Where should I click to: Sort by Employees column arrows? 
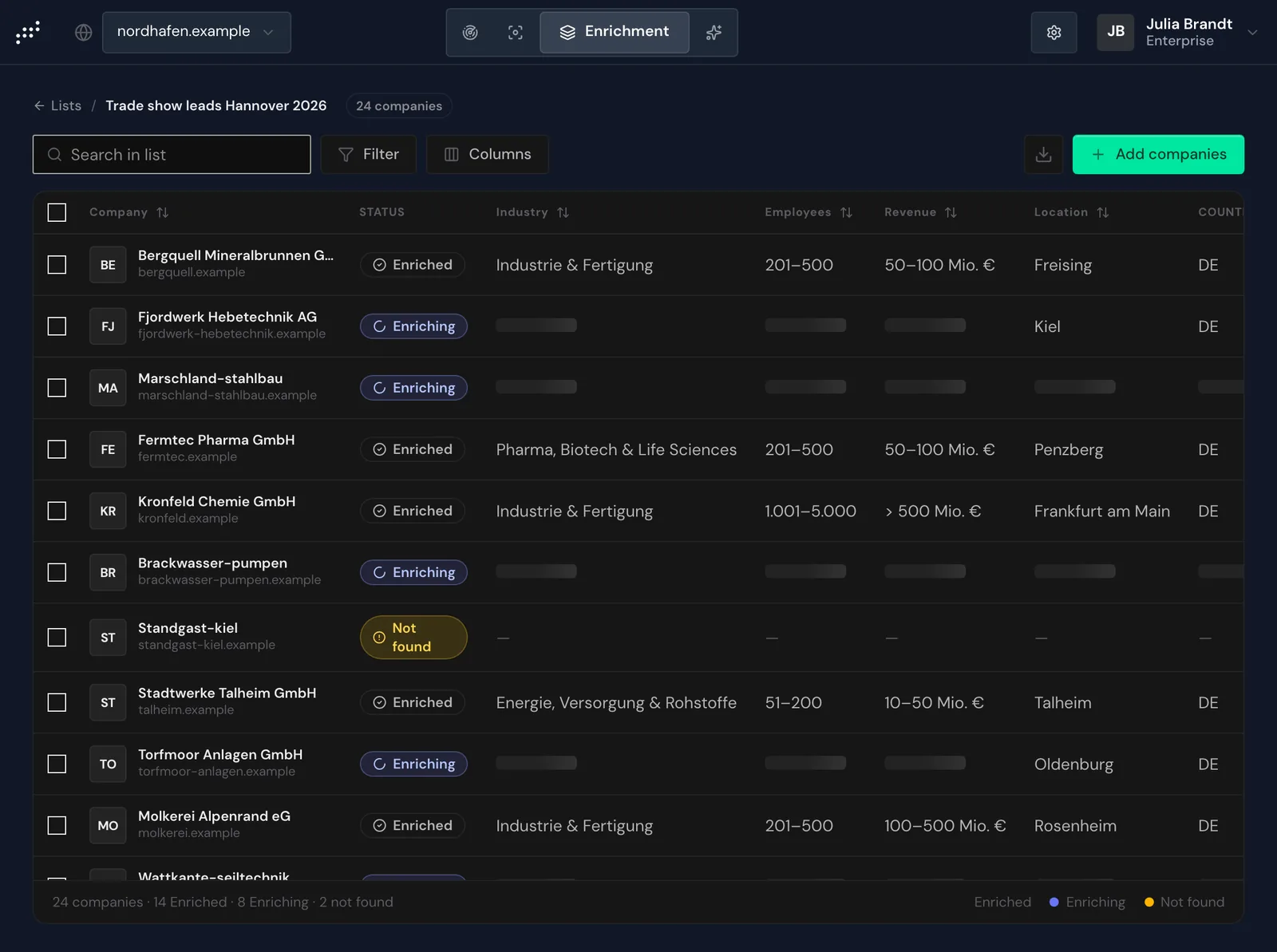847,212
